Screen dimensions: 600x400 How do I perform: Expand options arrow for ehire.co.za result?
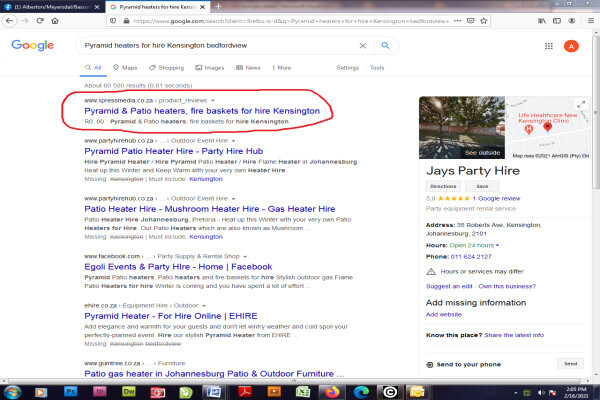point(204,306)
